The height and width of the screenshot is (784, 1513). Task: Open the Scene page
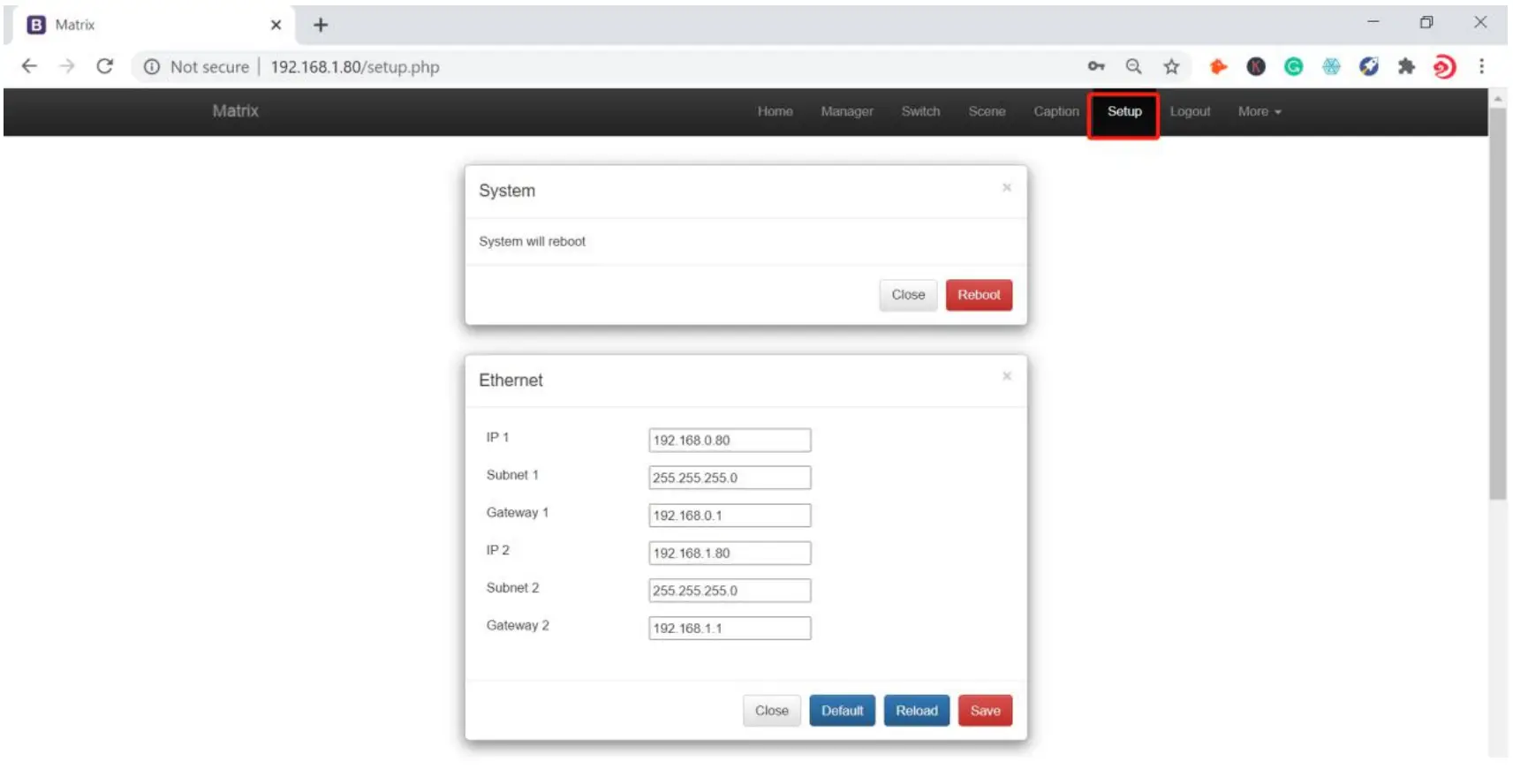987,111
